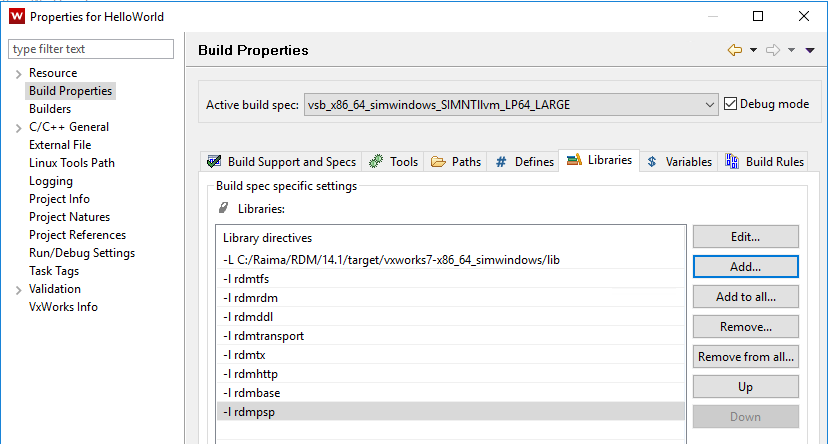The width and height of the screenshot is (828, 444).
Task: Select Resource in the properties tree
Action: (x=53, y=73)
